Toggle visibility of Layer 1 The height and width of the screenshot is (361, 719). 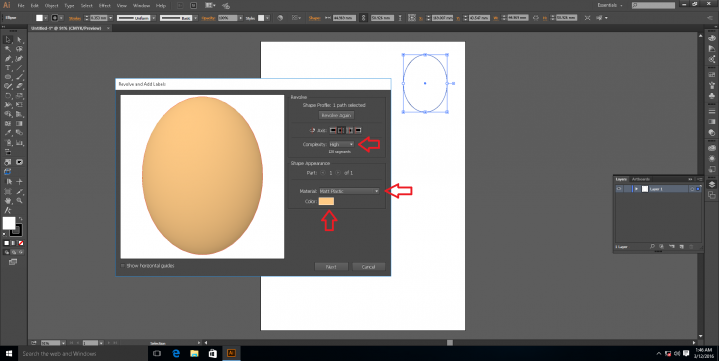(x=619, y=189)
